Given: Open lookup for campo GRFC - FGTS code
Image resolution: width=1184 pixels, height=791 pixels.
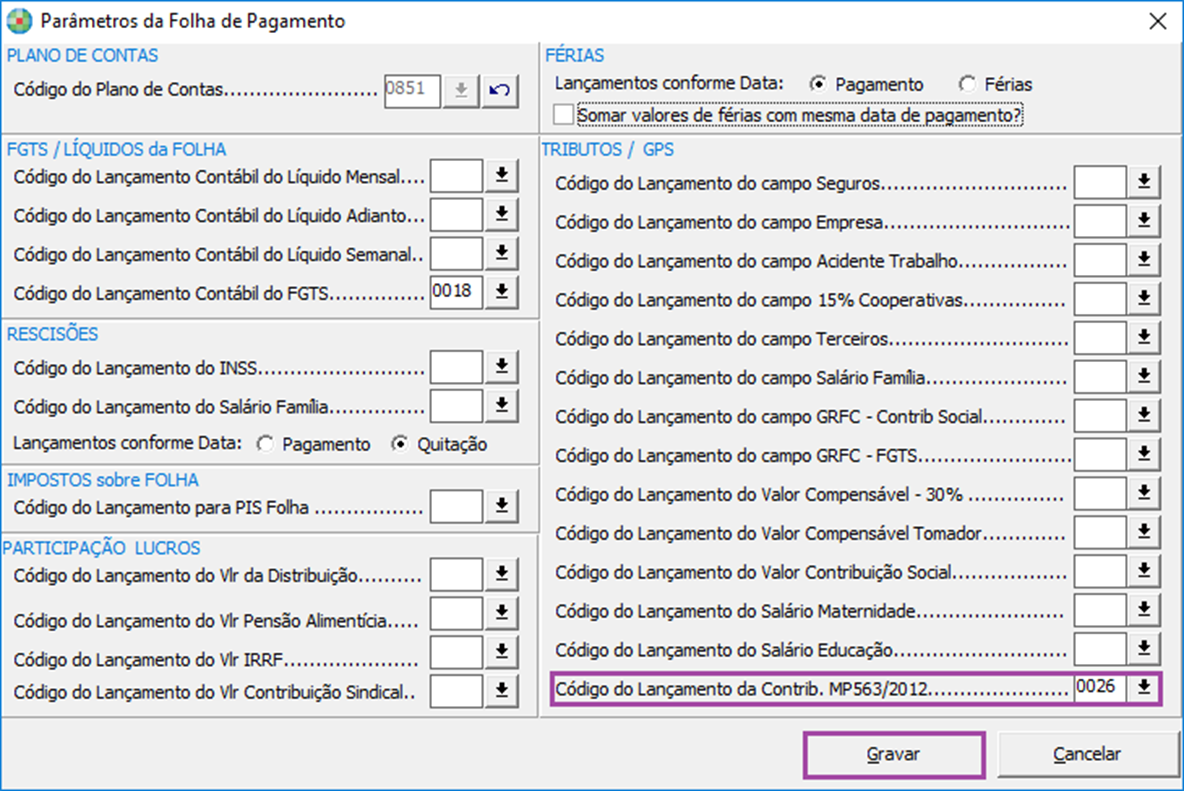Looking at the screenshot, I should click(x=1144, y=454).
